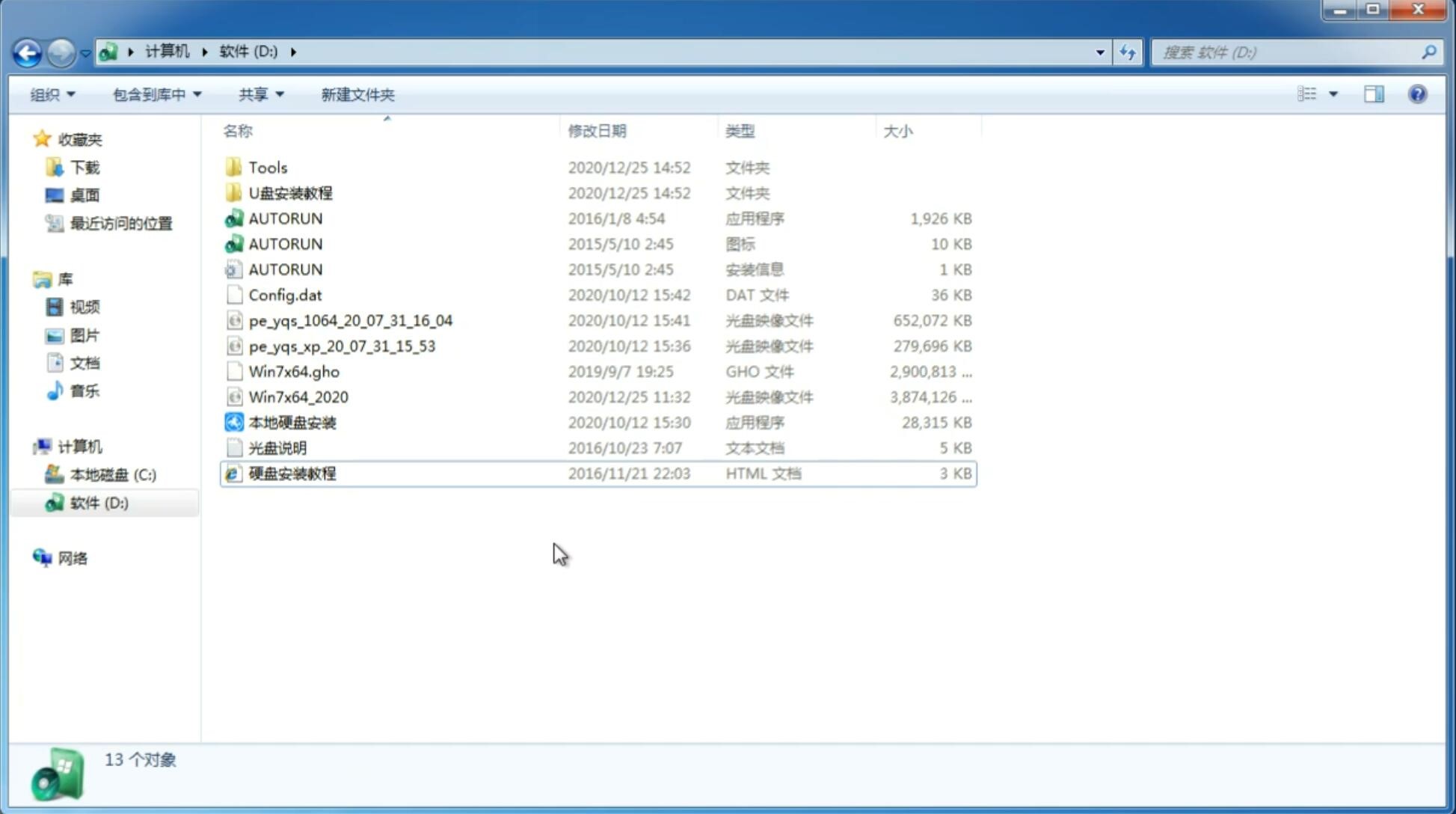
Task: Click 包含到库中 dropdown button
Action: click(x=155, y=94)
